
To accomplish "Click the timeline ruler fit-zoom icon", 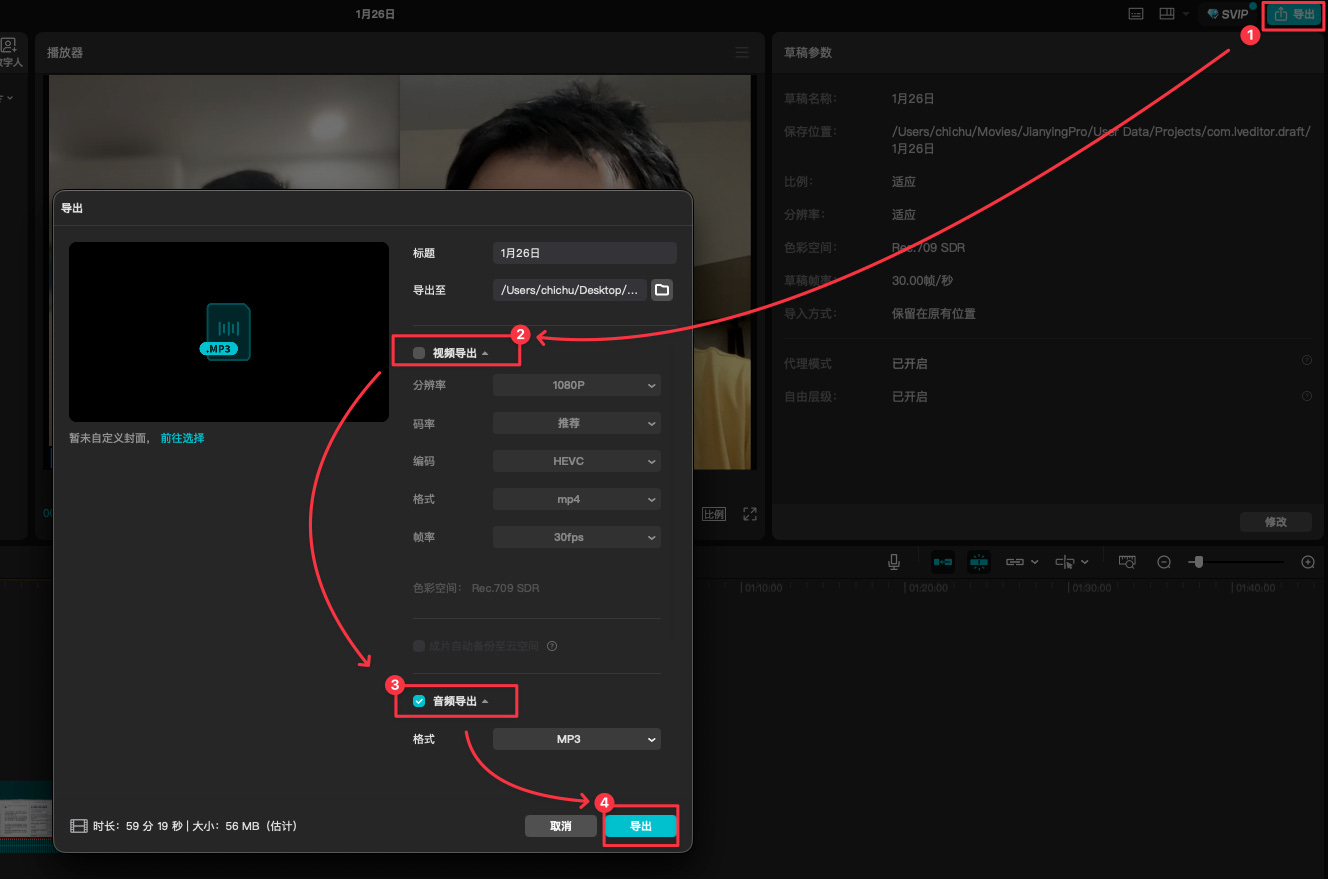I will pos(1127,562).
